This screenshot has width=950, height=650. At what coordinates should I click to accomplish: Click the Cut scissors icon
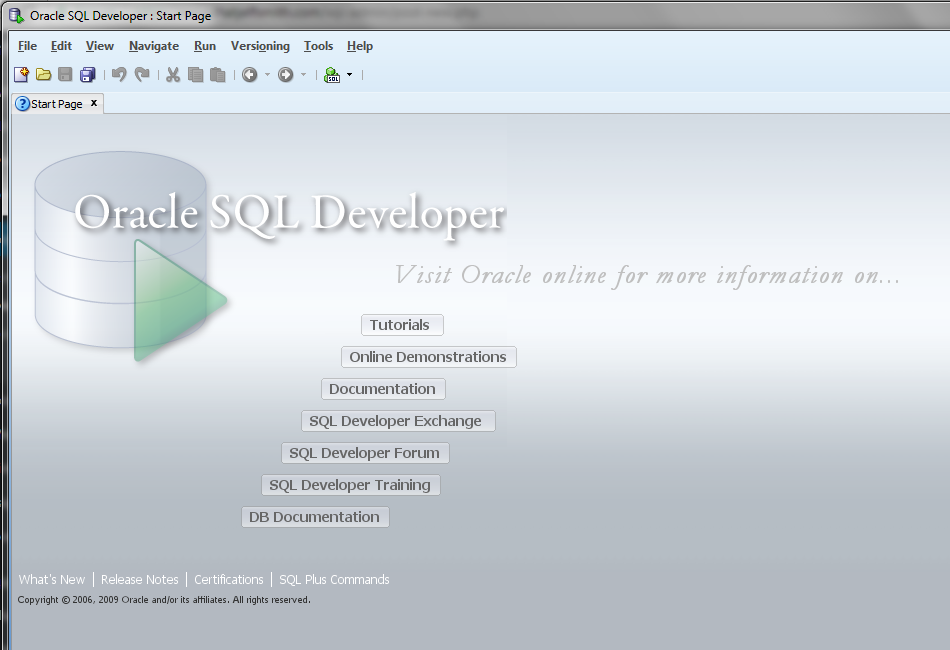(x=173, y=75)
